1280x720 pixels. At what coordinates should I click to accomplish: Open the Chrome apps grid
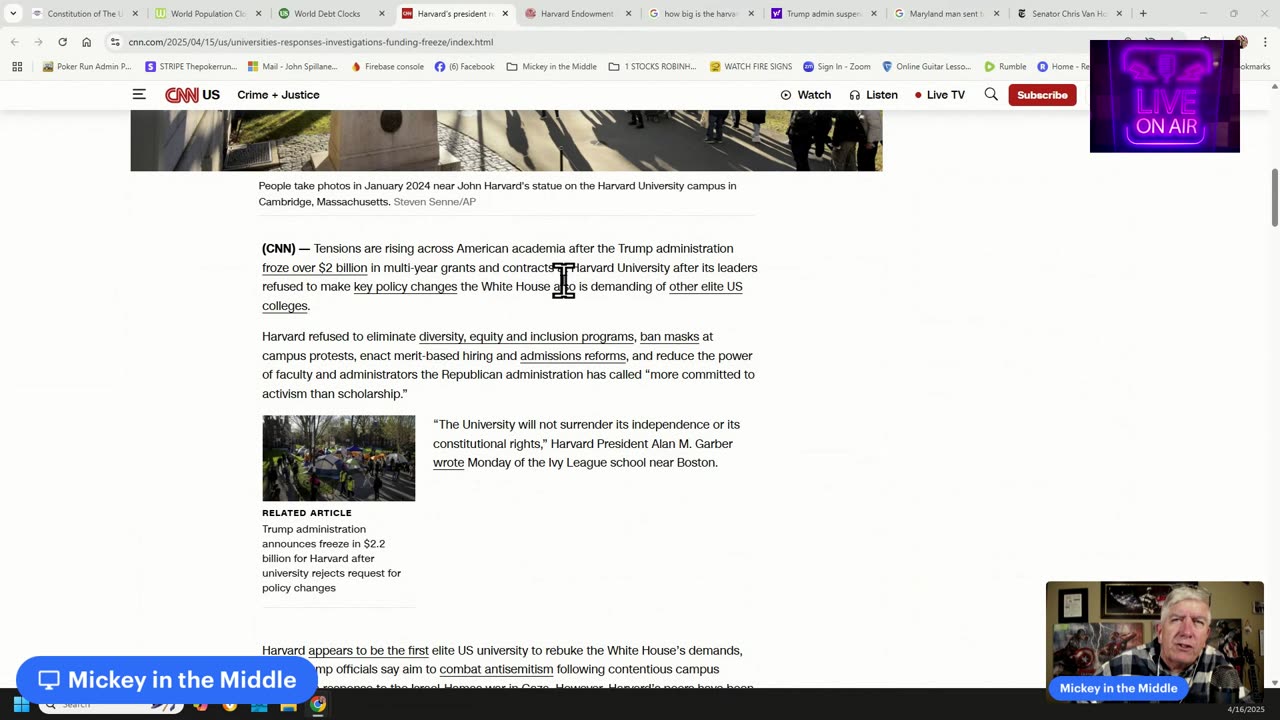click(x=17, y=67)
